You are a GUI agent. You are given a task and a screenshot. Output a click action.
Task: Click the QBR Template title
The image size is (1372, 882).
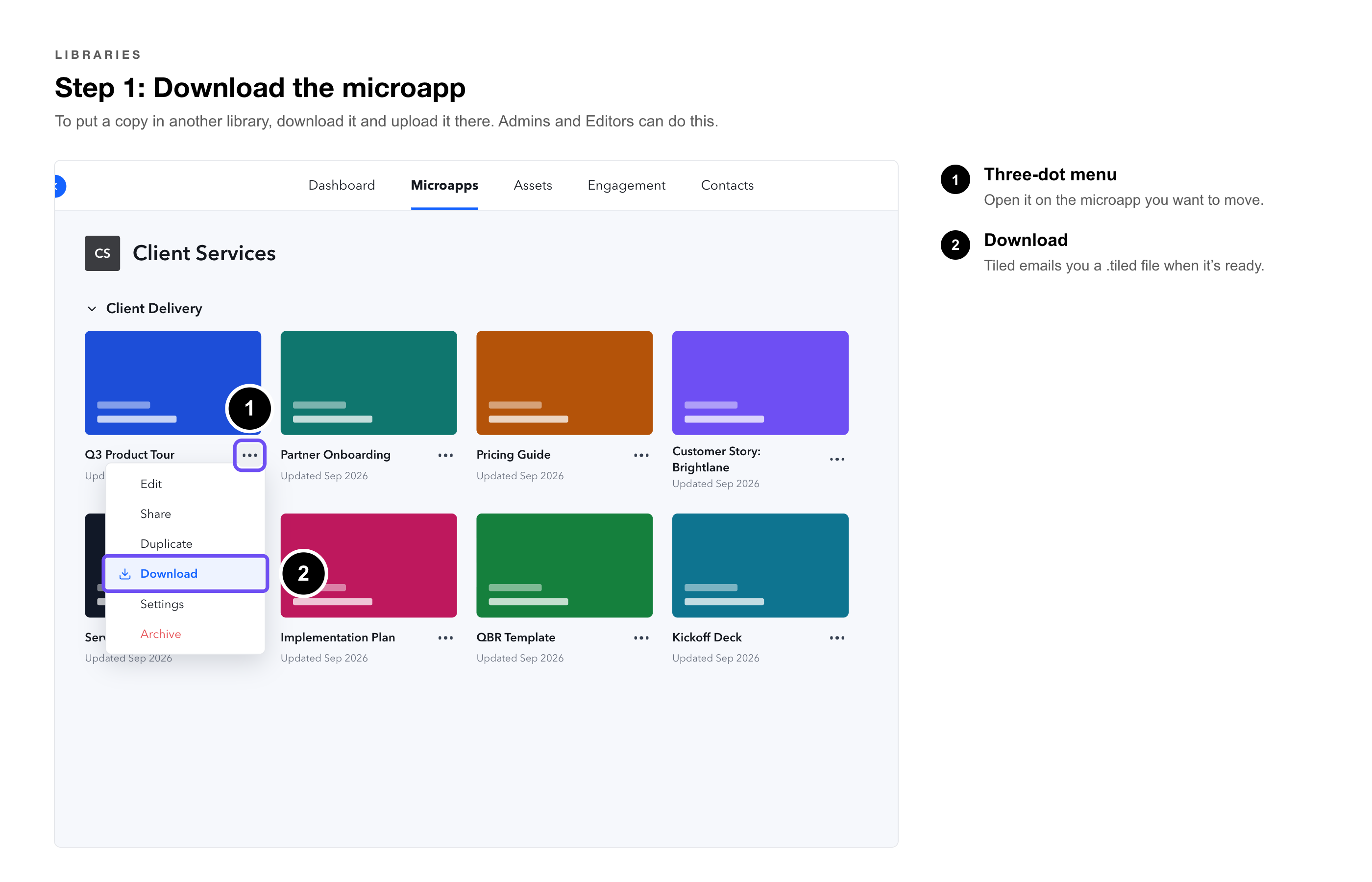point(516,637)
